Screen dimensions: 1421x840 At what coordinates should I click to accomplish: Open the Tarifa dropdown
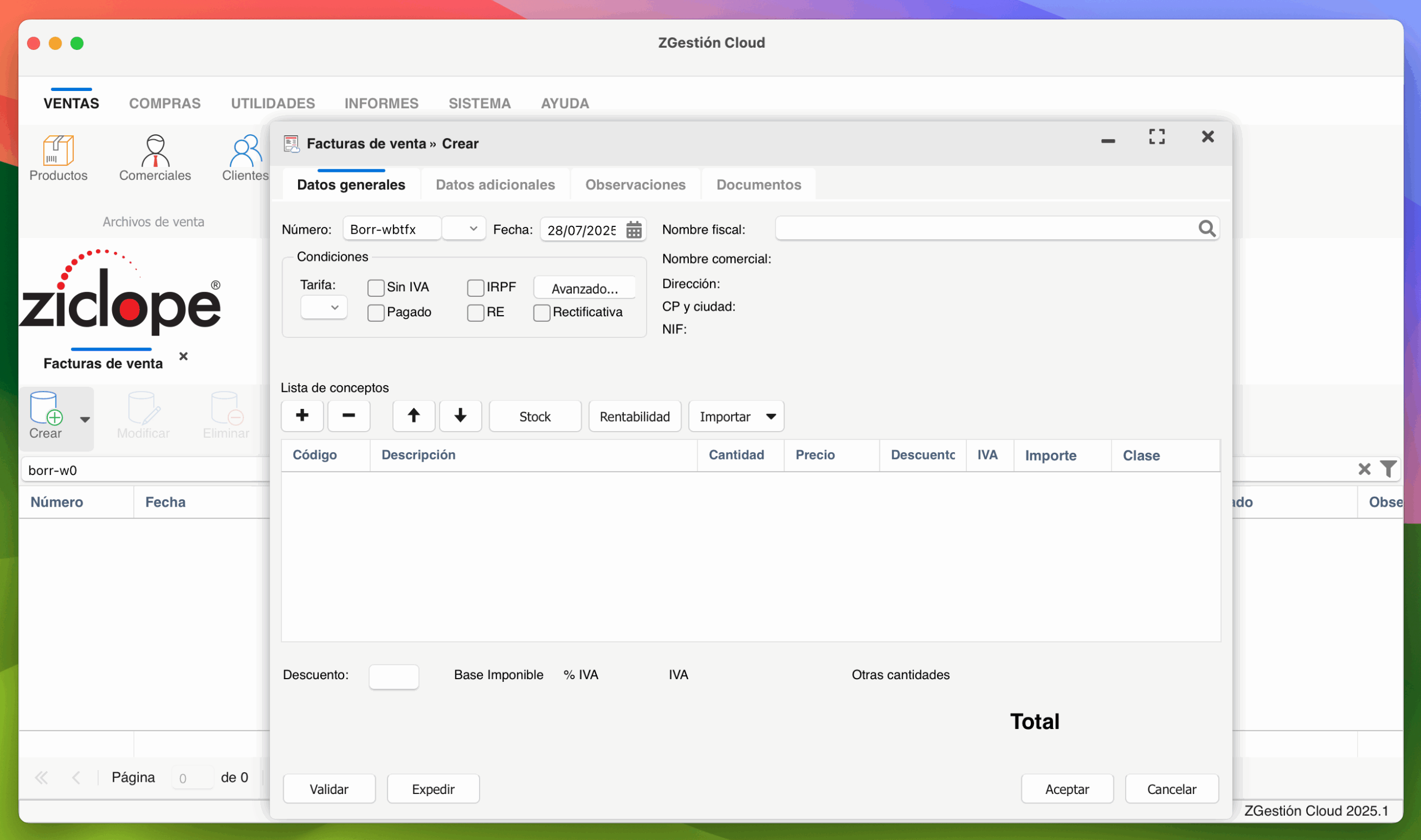coord(324,307)
